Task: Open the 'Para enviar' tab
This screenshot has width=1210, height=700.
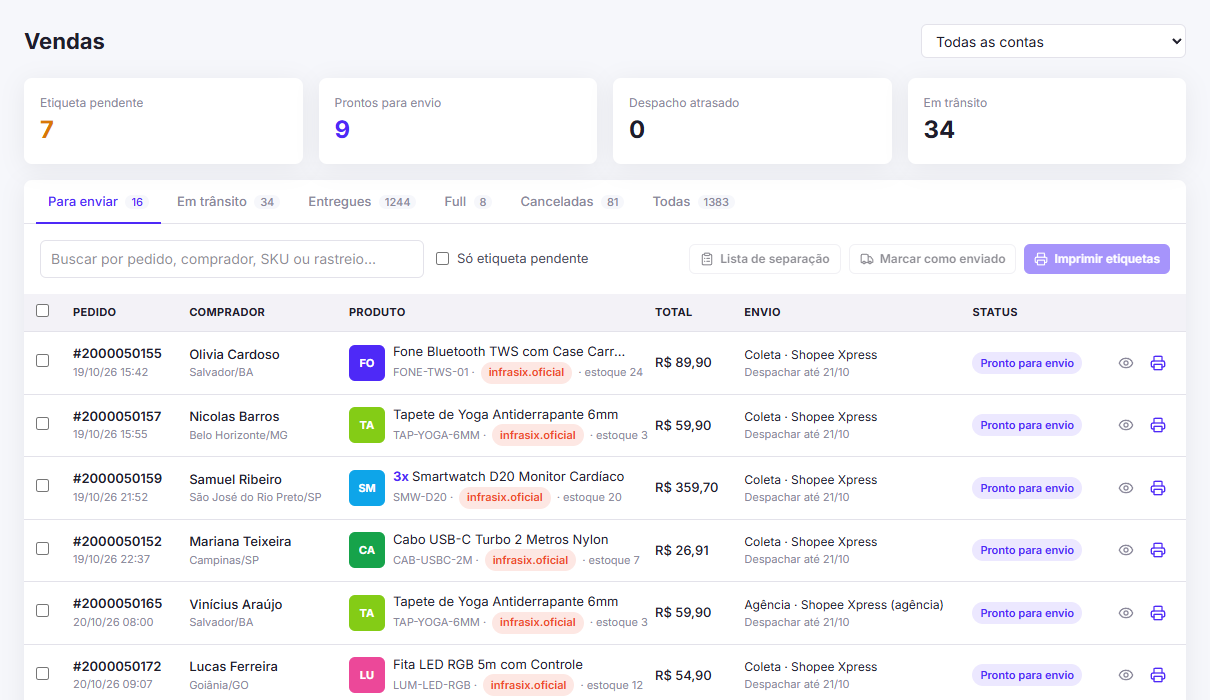Action: [x=98, y=202]
